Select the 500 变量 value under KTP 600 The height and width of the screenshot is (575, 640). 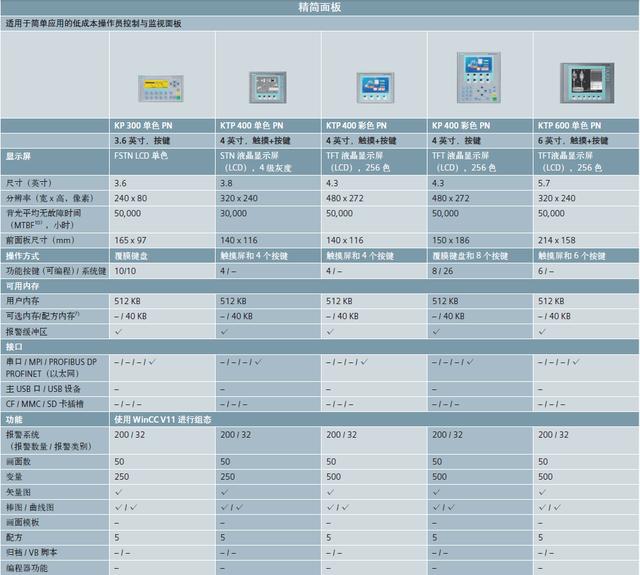coord(545,477)
